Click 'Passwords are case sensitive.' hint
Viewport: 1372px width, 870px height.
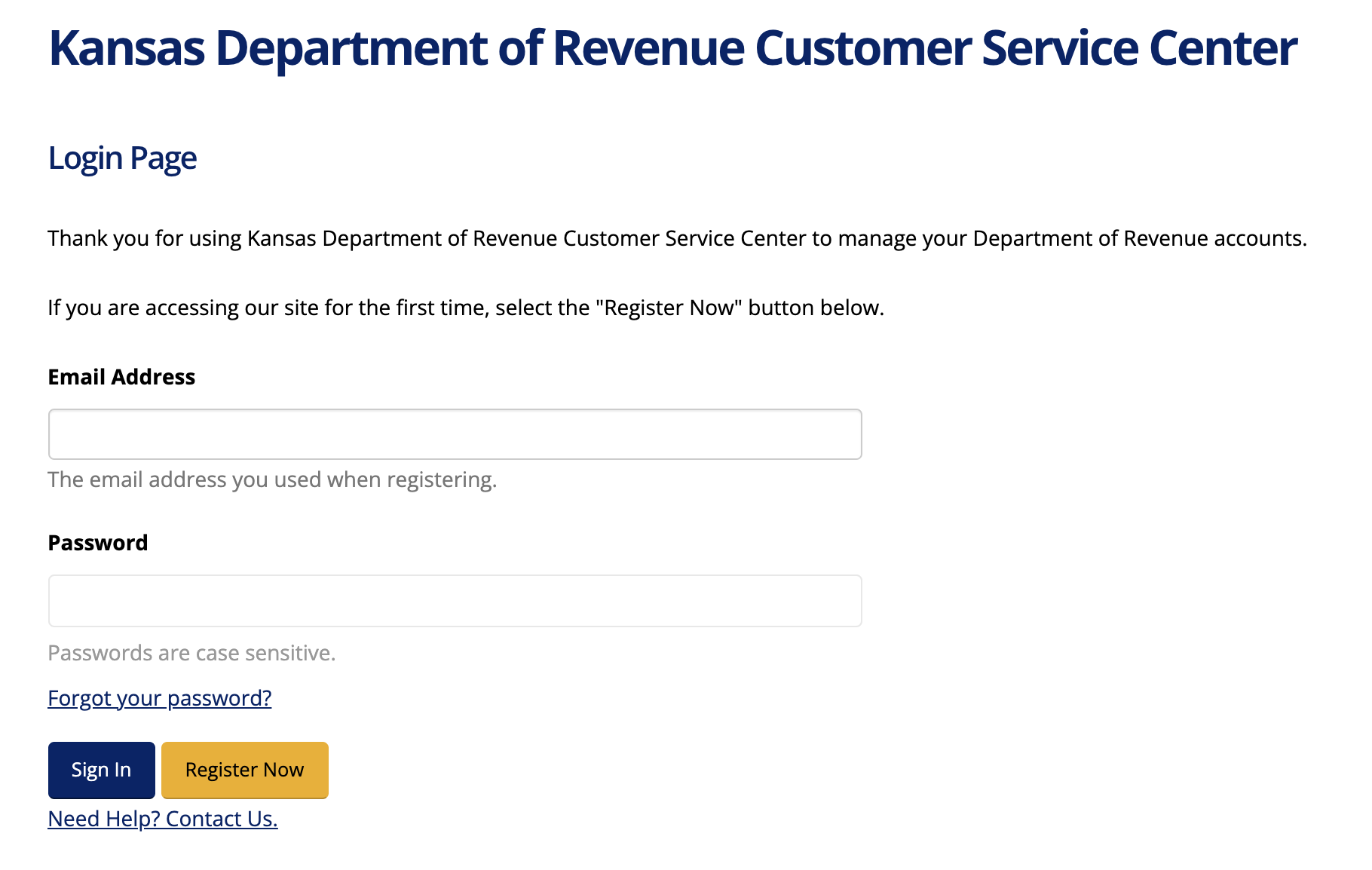pos(191,653)
